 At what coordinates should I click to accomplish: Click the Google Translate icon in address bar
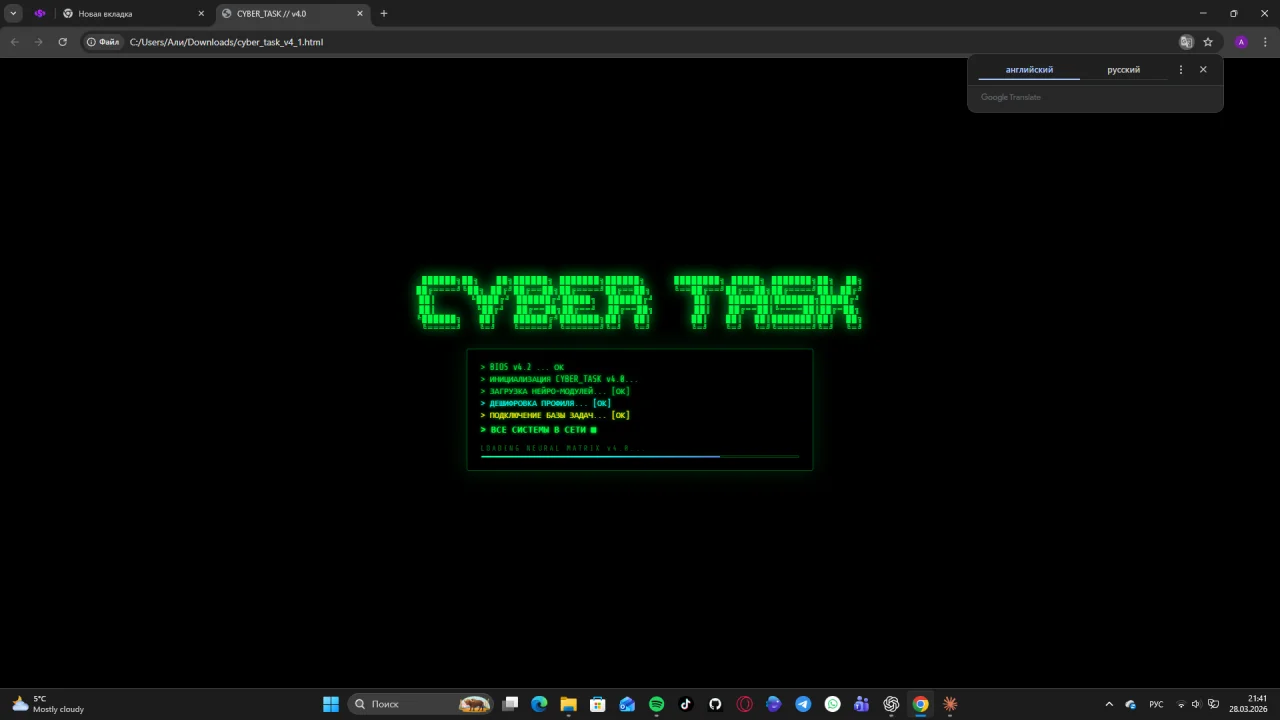click(x=1186, y=42)
